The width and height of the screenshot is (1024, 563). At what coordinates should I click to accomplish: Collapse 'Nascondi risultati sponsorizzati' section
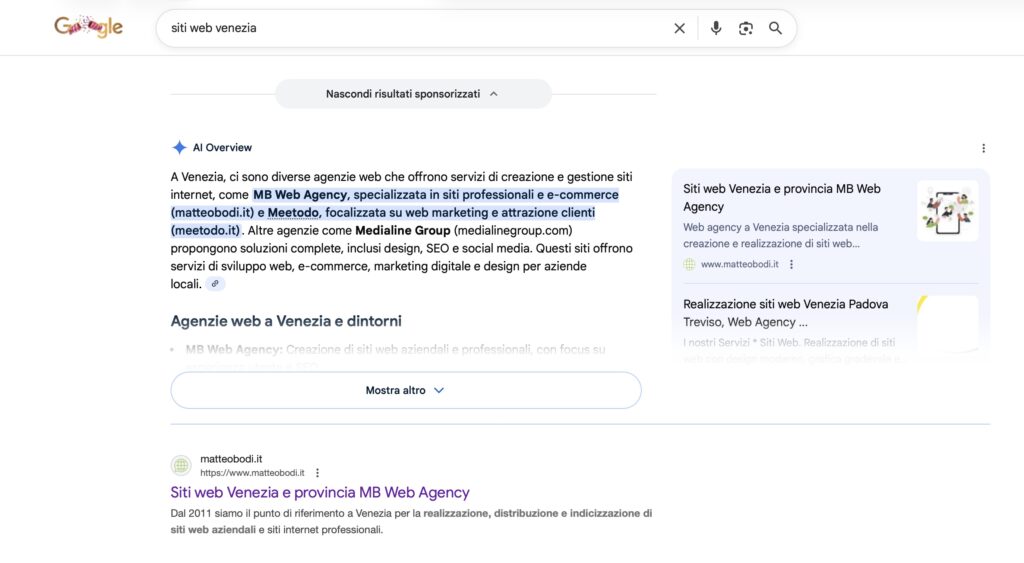pyautogui.click(x=413, y=94)
